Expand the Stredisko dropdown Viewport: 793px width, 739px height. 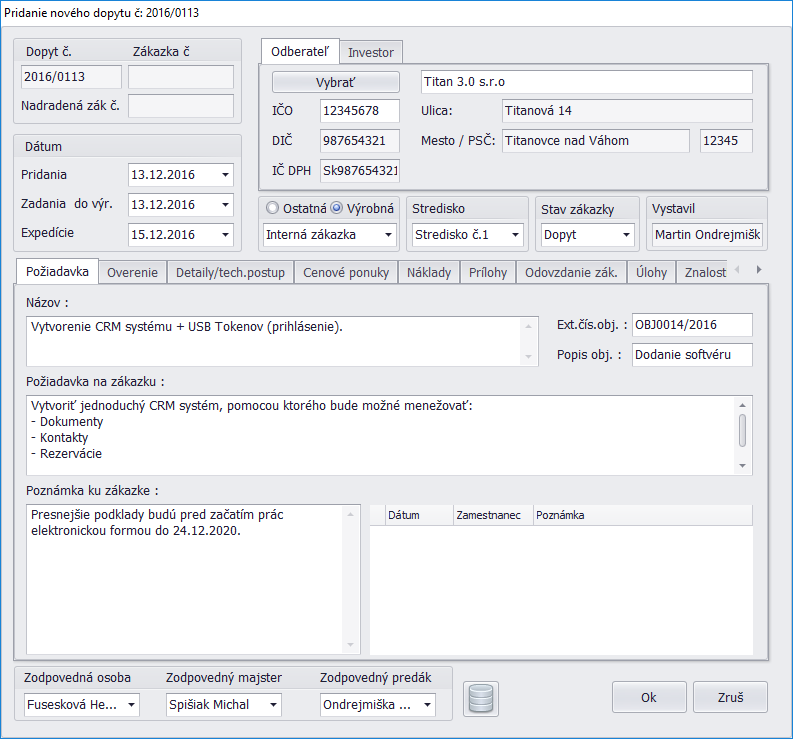tap(515, 235)
